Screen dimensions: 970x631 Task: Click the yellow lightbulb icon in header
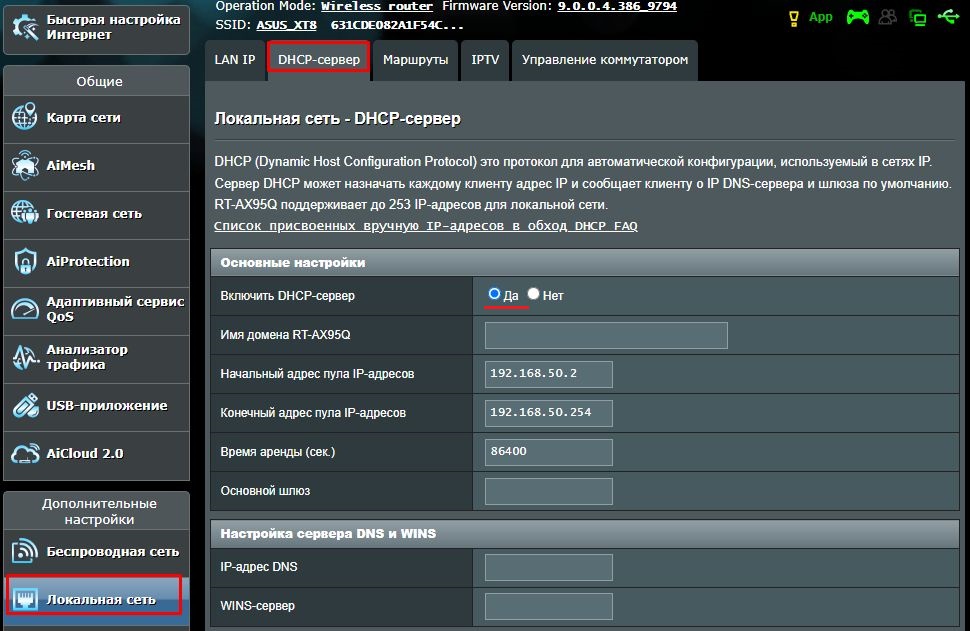point(794,18)
